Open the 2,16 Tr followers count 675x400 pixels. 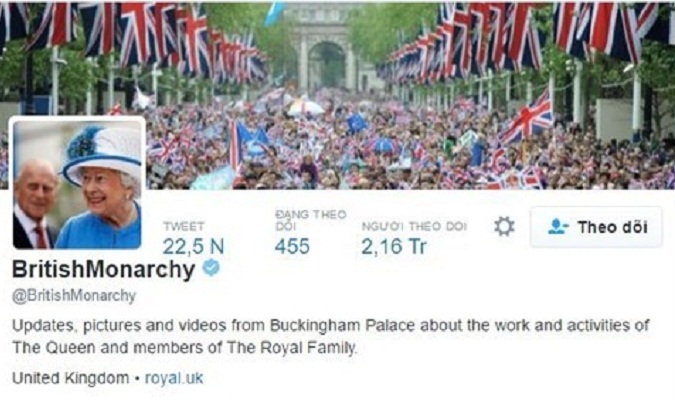394,247
